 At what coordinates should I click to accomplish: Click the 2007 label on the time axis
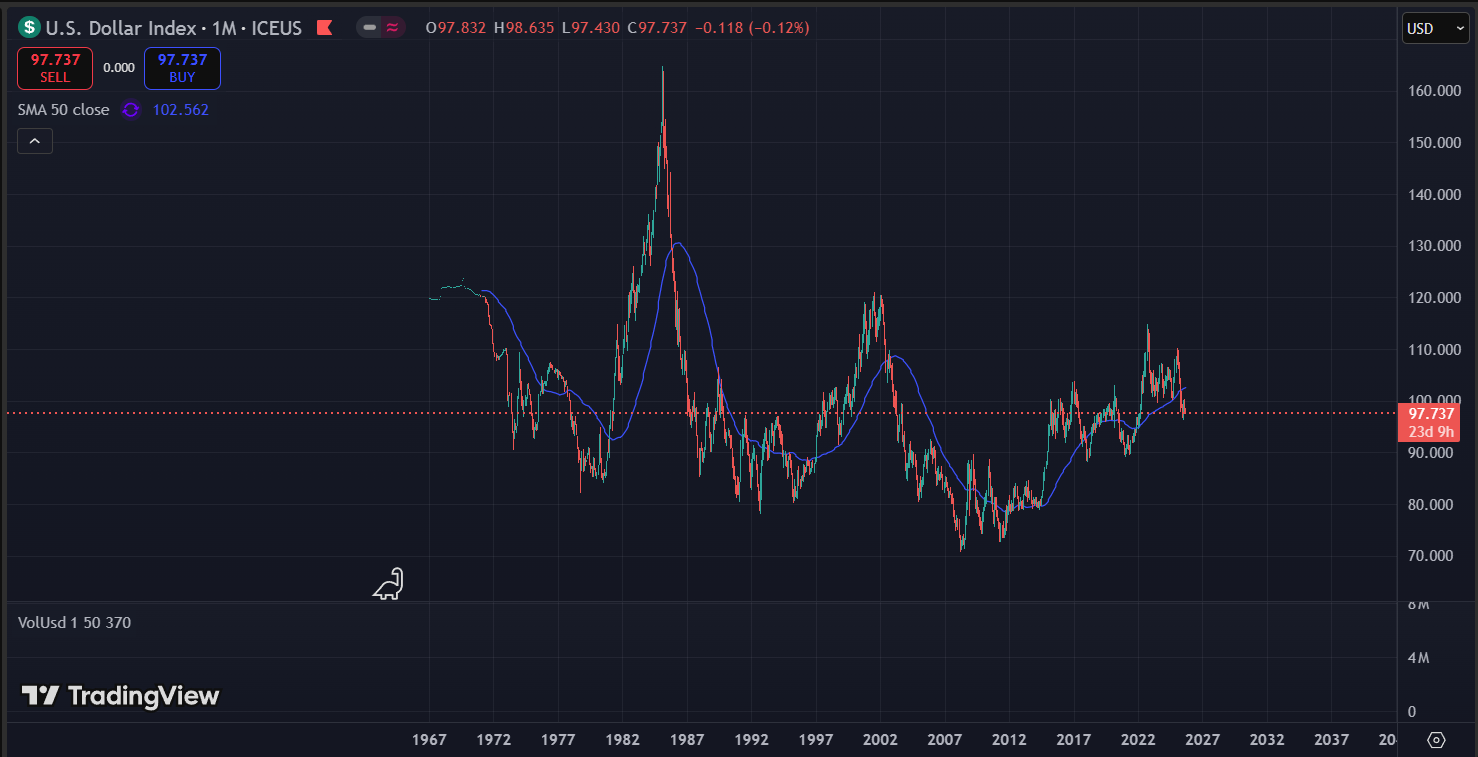(945, 740)
